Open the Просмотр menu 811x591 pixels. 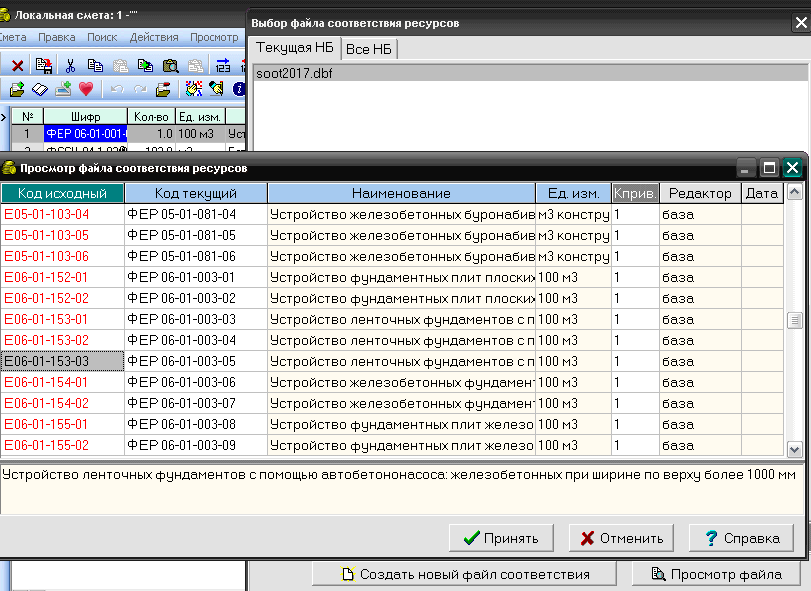tap(214, 37)
